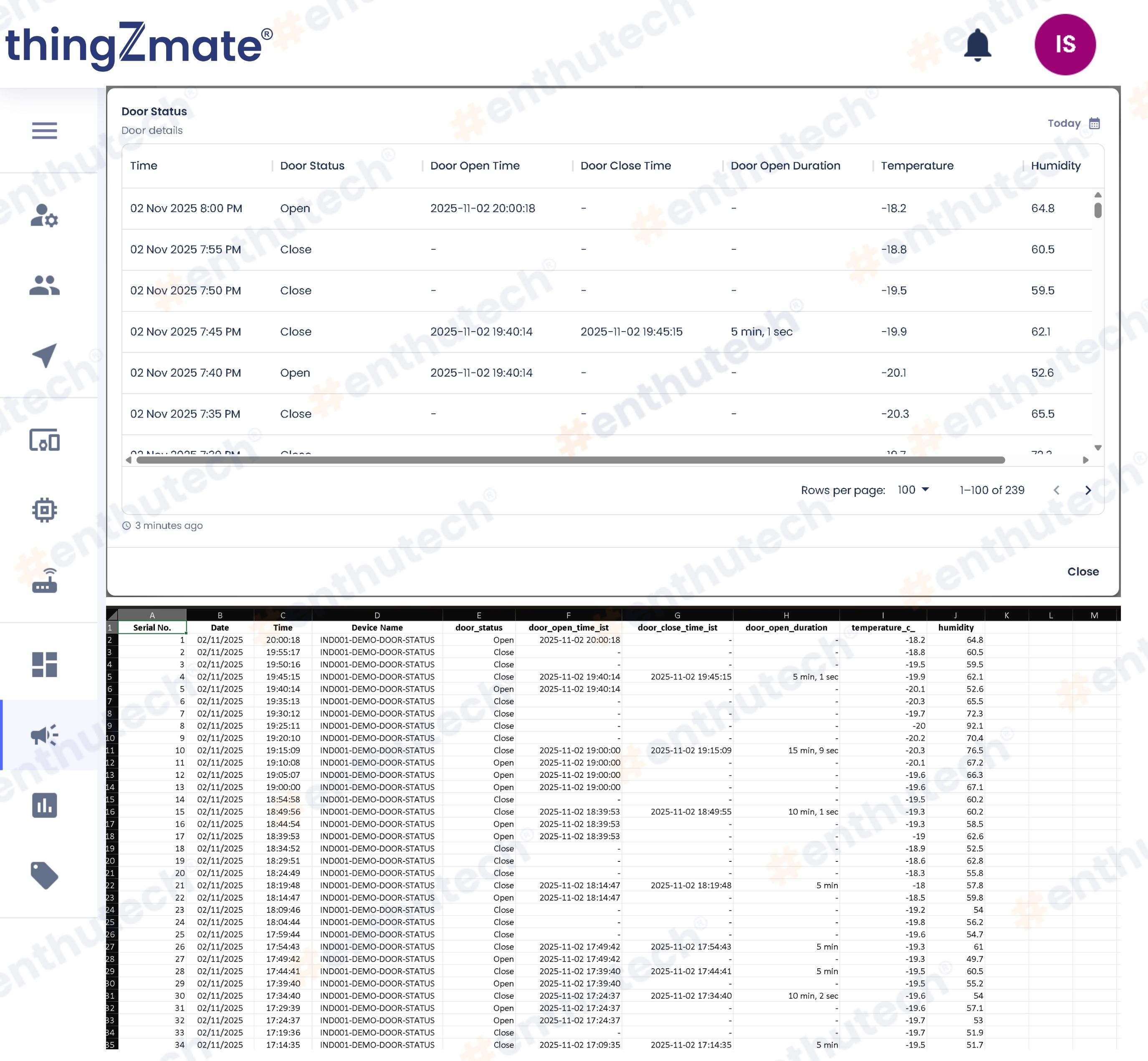The width and height of the screenshot is (1148, 1061).
Task: Open the bar chart reports icon
Action: pyautogui.click(x=44, y=805)
